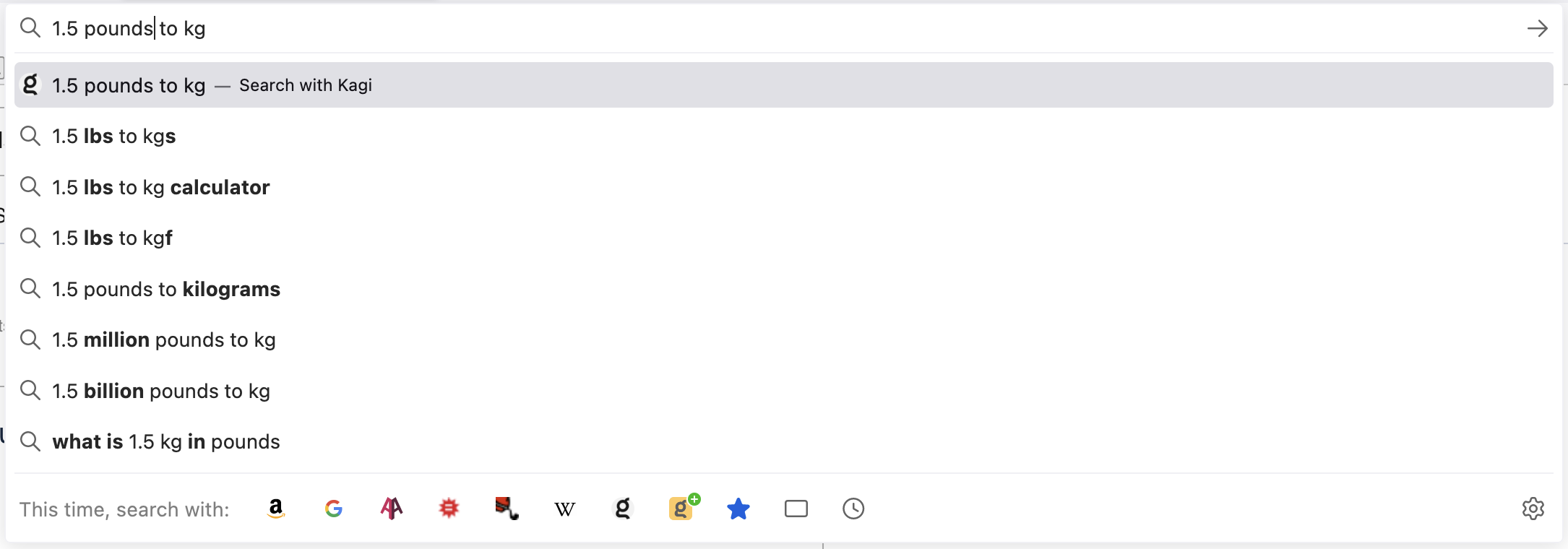This screenshot has height=549, width=1568.
Task: Open search settings gear
Action: point(1533,509)
